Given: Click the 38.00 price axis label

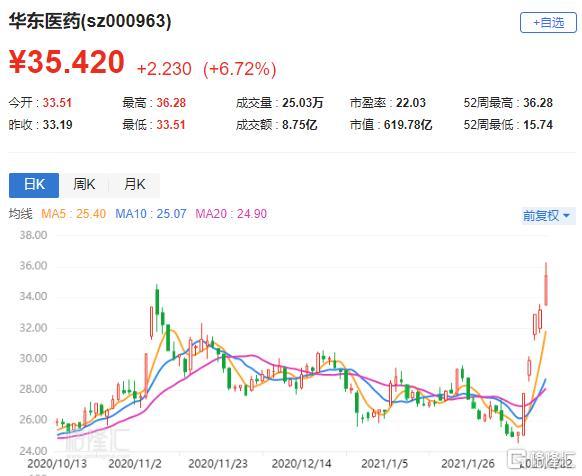Looking at the screenshot, I should coord(33,235).
